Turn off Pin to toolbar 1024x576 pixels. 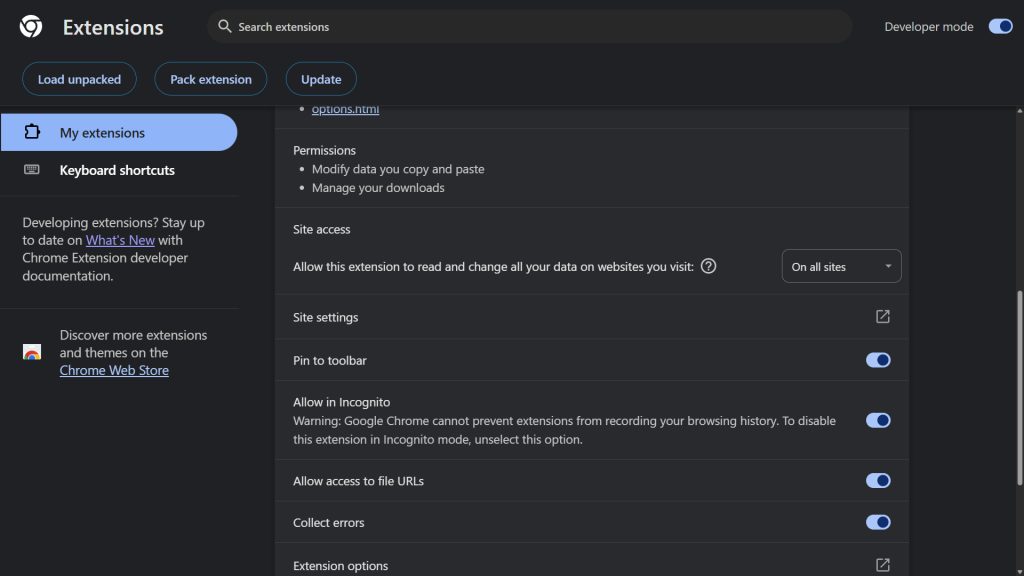click(x=877, y=359)
